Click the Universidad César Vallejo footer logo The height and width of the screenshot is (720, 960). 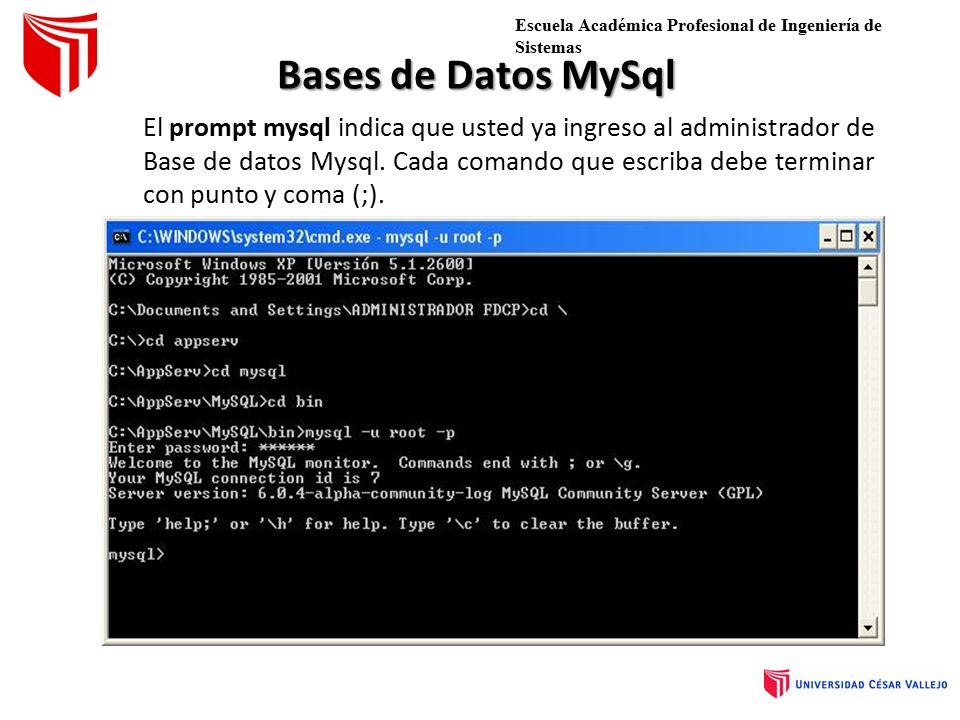[855, 684]
